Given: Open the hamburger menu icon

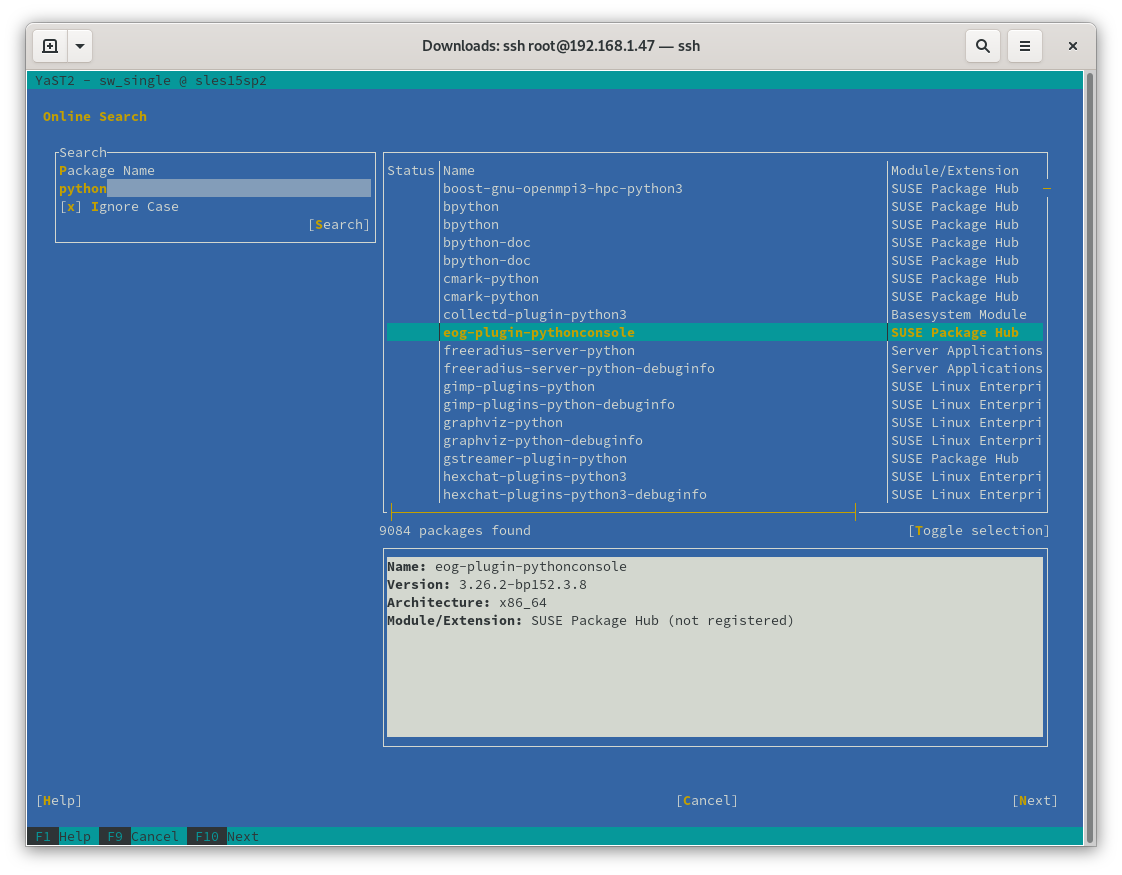Looking at the screenshot, I should [1024, 46].
